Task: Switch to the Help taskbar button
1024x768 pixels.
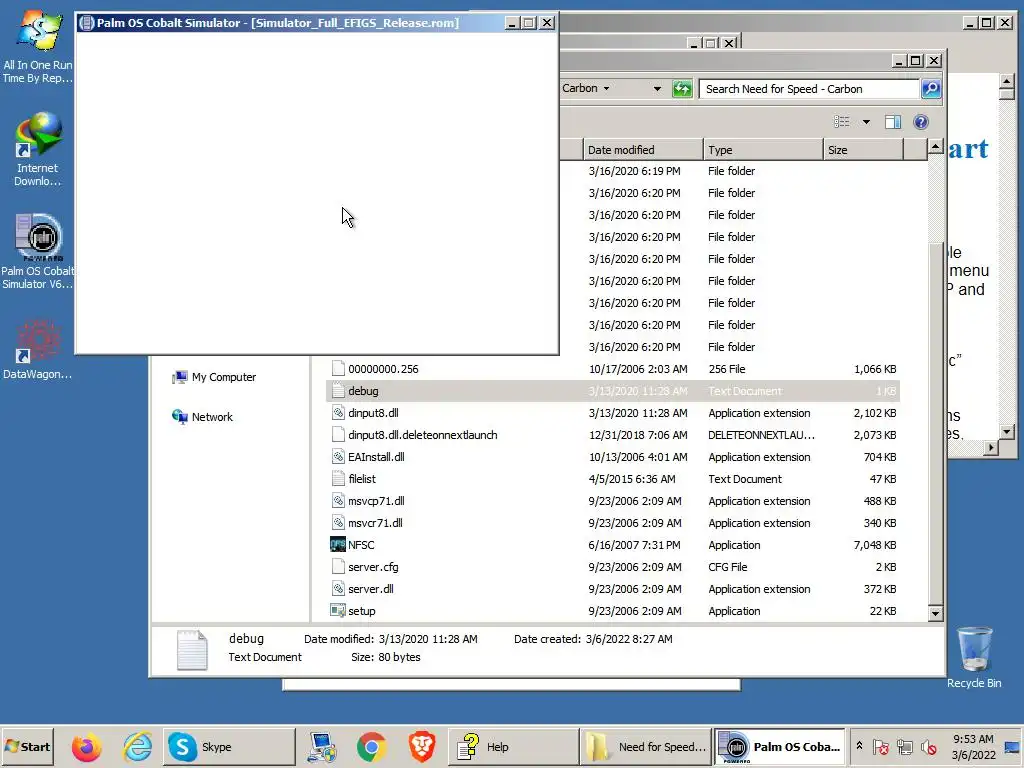Action: 513,746
